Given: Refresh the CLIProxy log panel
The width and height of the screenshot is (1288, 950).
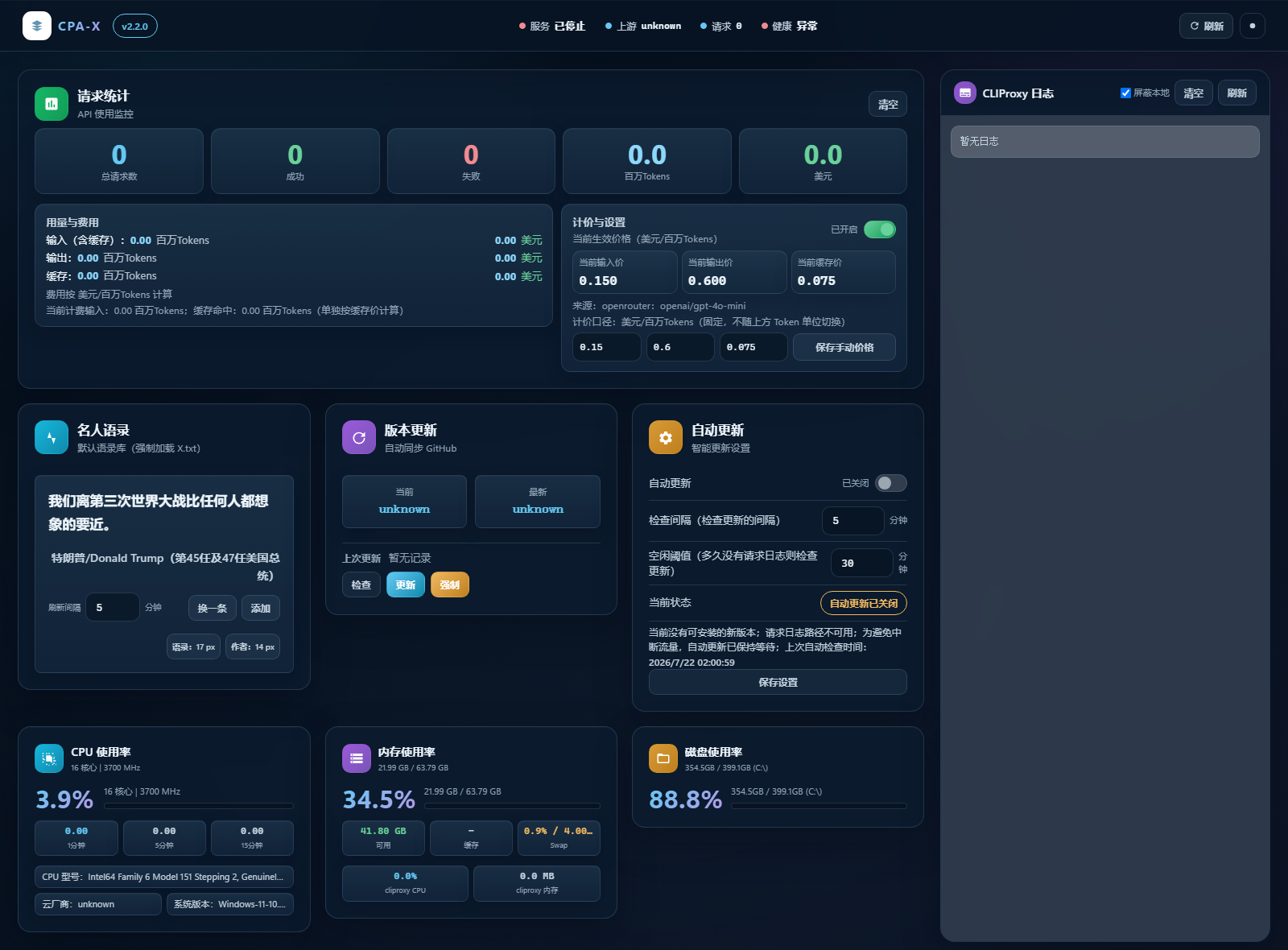Looking at the screenshot, I should coord(1237,93).
